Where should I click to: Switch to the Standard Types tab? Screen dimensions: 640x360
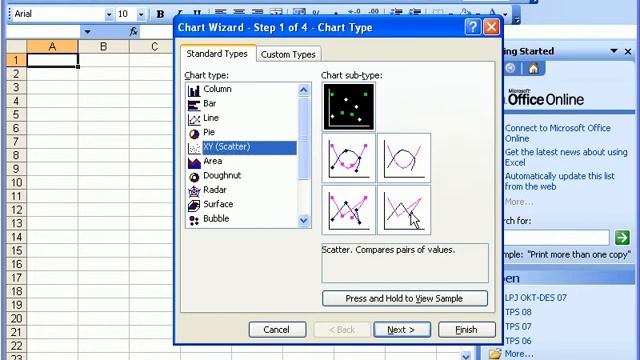coord(217,54)
